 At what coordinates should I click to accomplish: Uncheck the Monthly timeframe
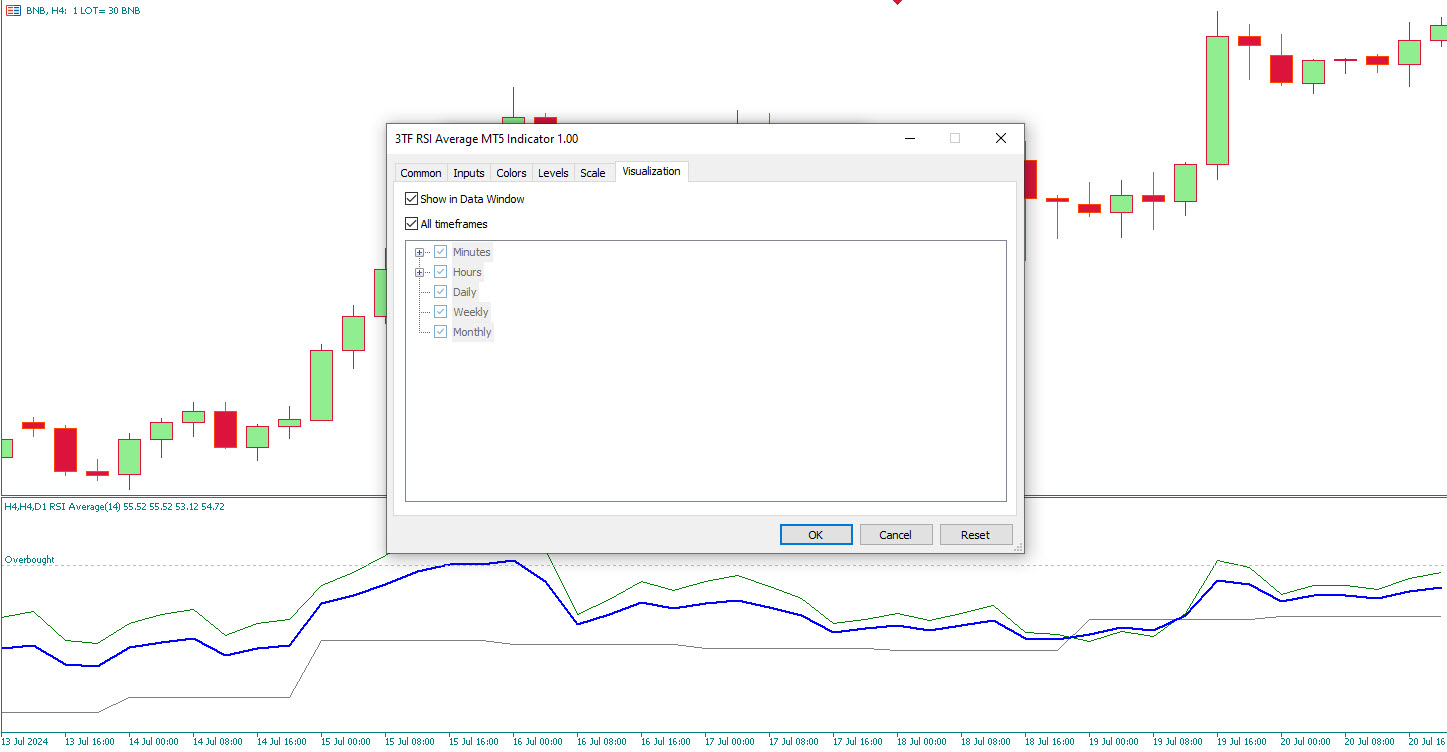(x=440, y=331)
